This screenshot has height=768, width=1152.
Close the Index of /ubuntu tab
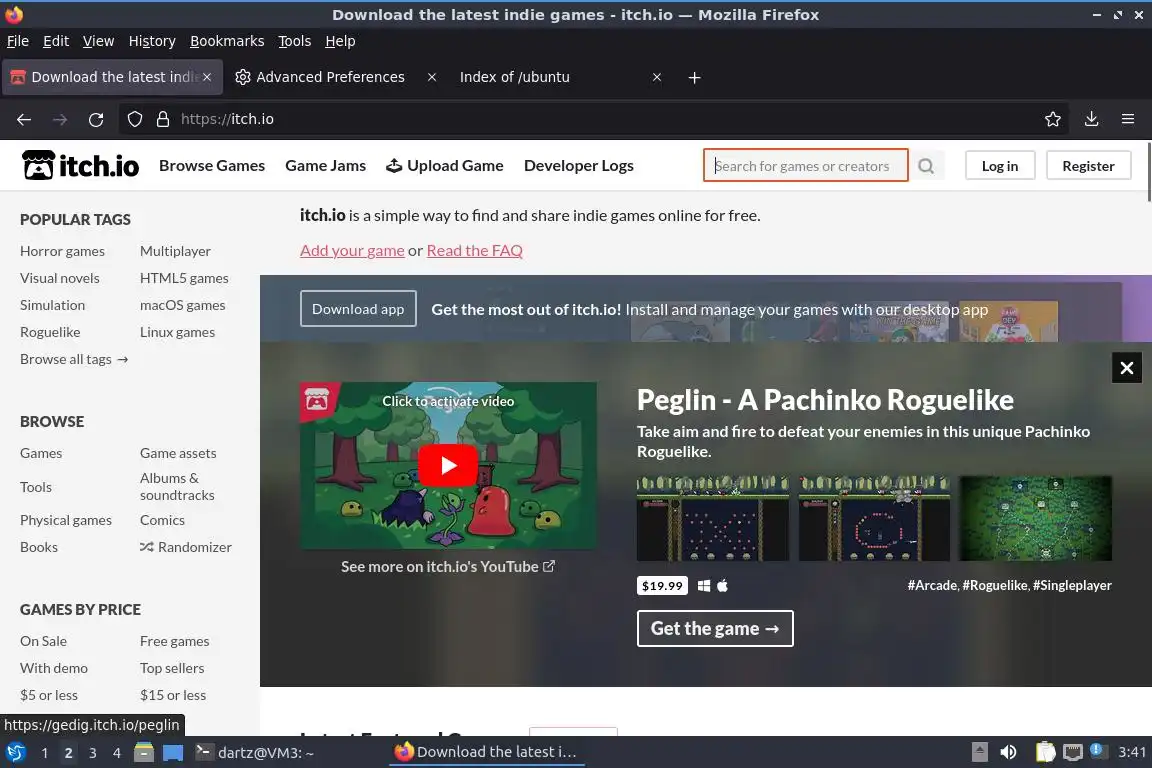click(657, 77)
